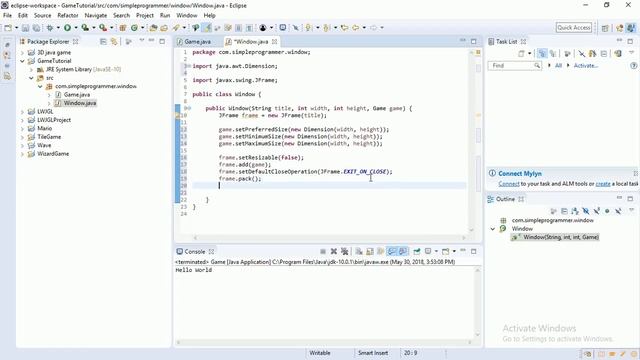
Task: Click the Open Perspective icon
Action: point(605,28)
